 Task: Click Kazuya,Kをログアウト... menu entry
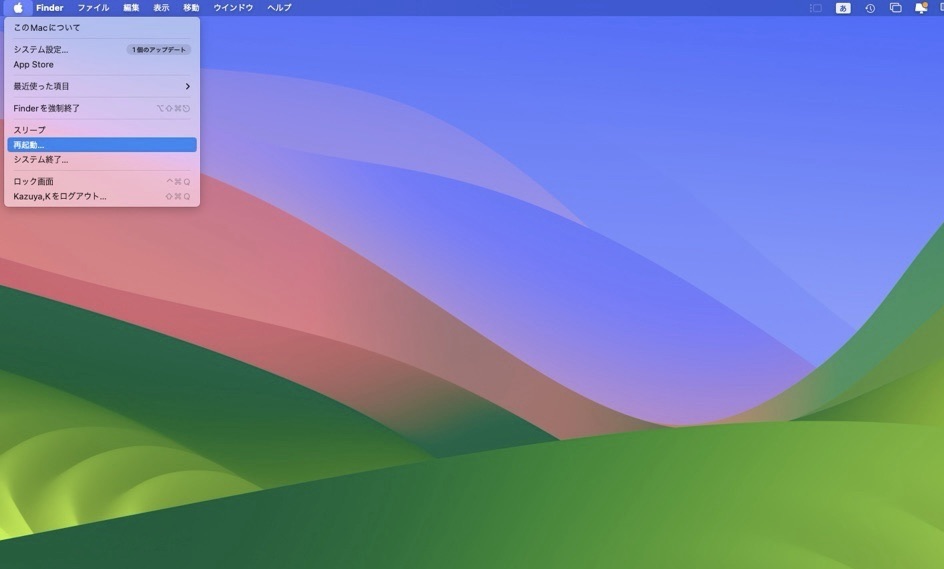click(x=60, y=197)
